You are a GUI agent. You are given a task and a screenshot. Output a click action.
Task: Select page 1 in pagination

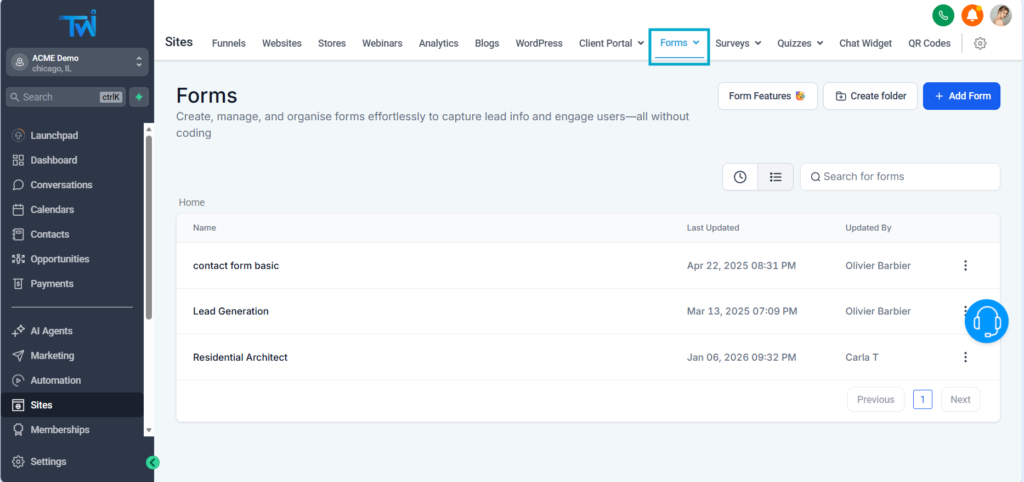click(923, 400)
